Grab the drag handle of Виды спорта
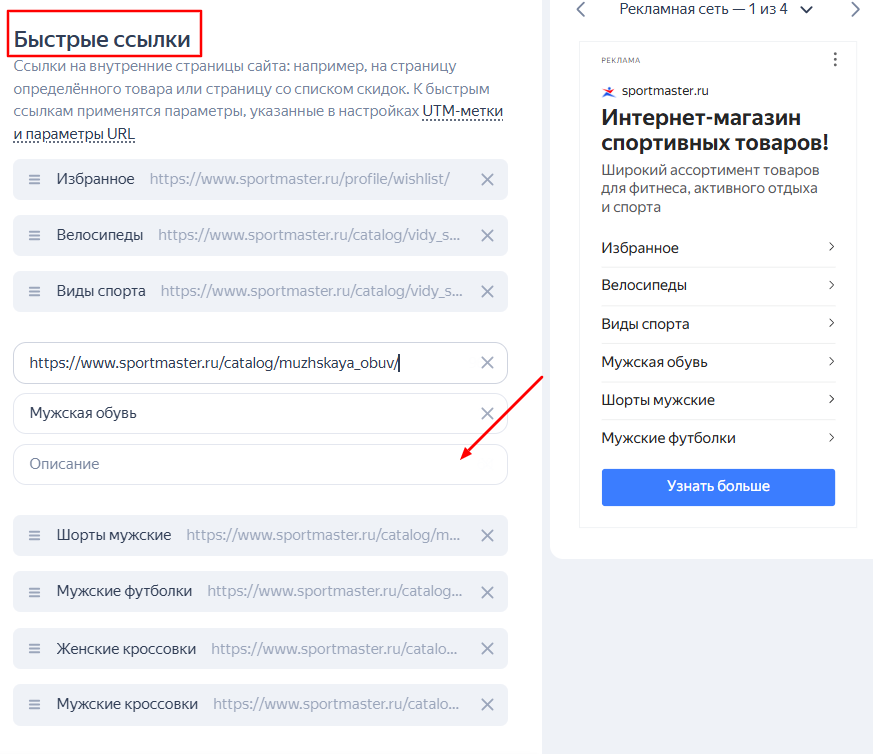The image size is (873, 754). point(35,291)
